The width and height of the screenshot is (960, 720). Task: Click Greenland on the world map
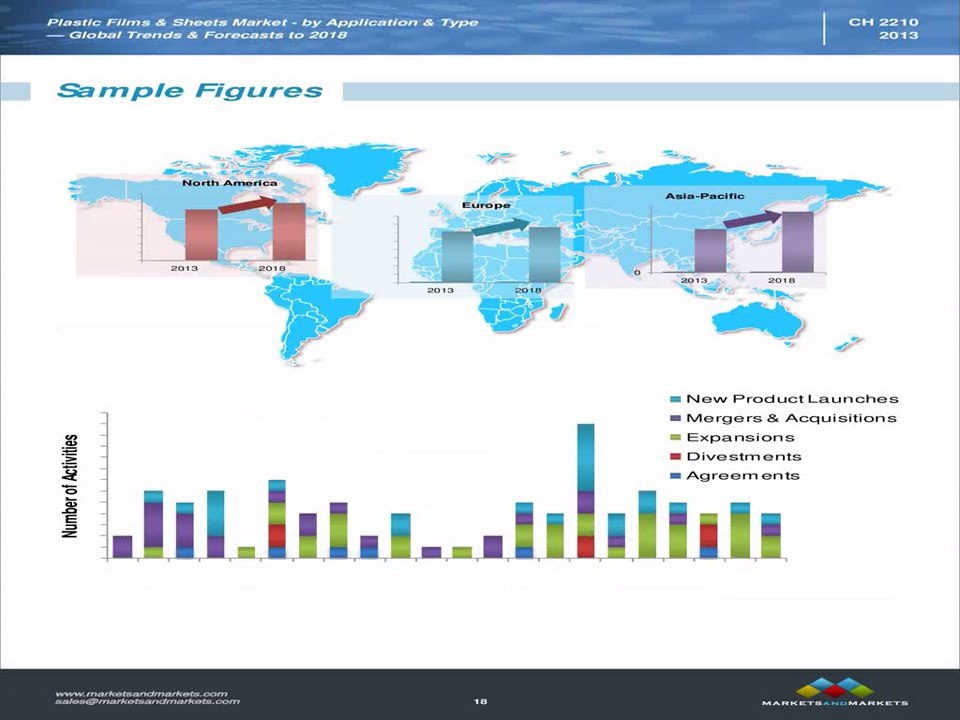point(361,168)
